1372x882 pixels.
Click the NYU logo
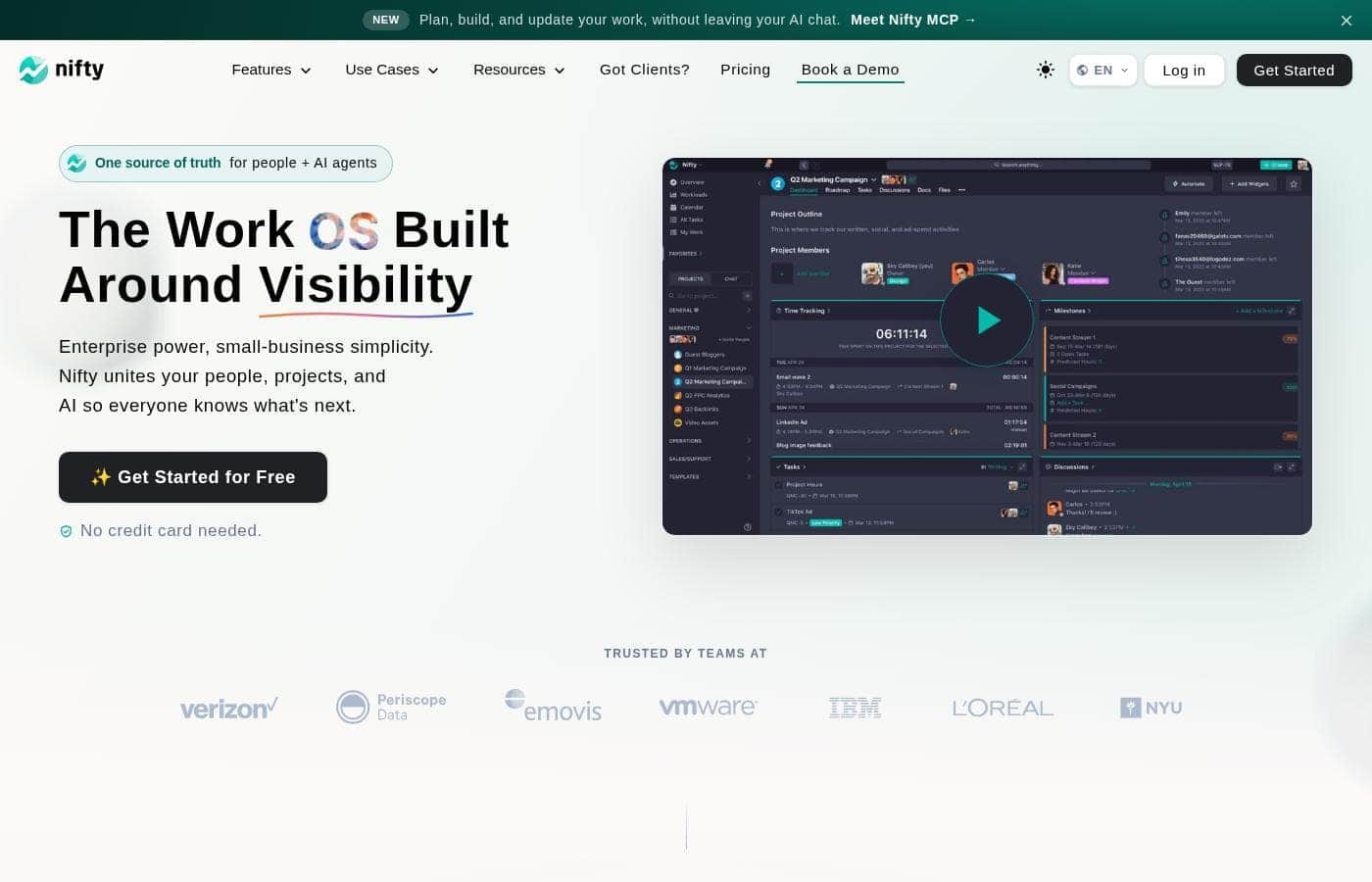[x=1151, y=708]
